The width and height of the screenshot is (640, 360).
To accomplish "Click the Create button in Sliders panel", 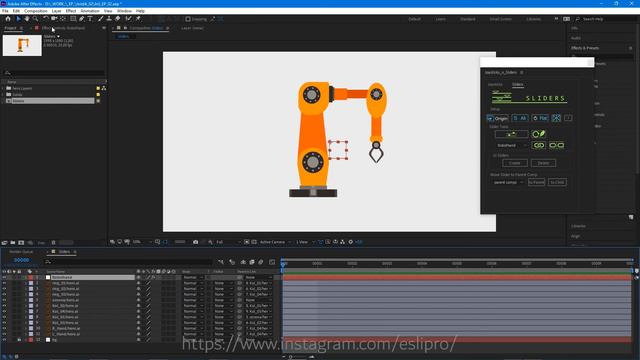I will point(514,163).
